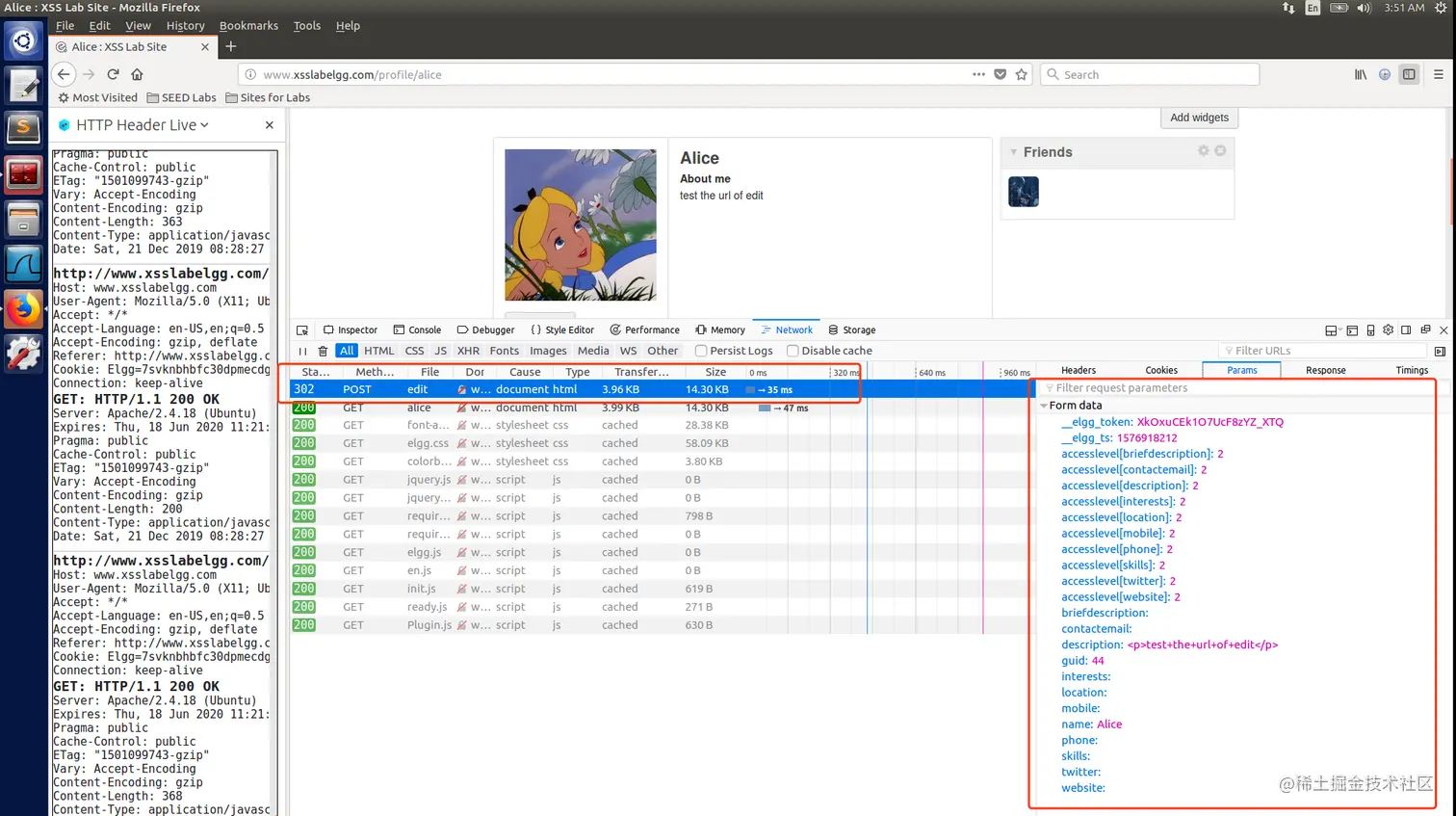This screenshot has width=1456, height=816.
Task: Filter requests by Images
Action: point(548,351)
